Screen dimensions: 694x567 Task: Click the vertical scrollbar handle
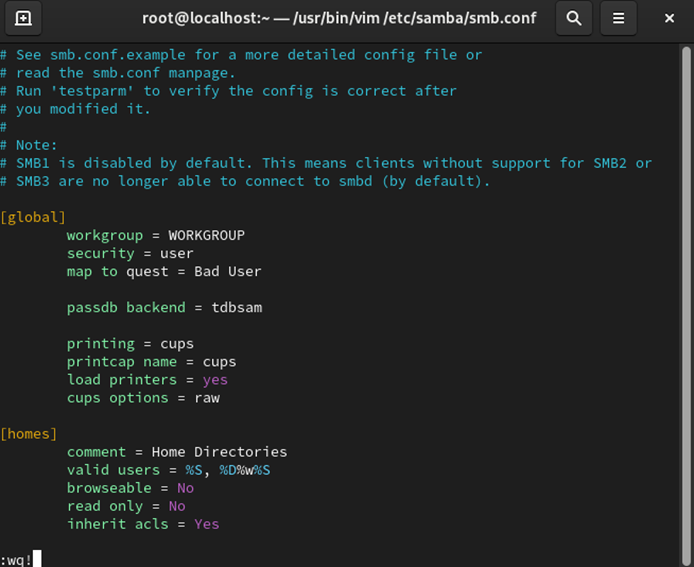pyautogui.click(x=686, y=305)
